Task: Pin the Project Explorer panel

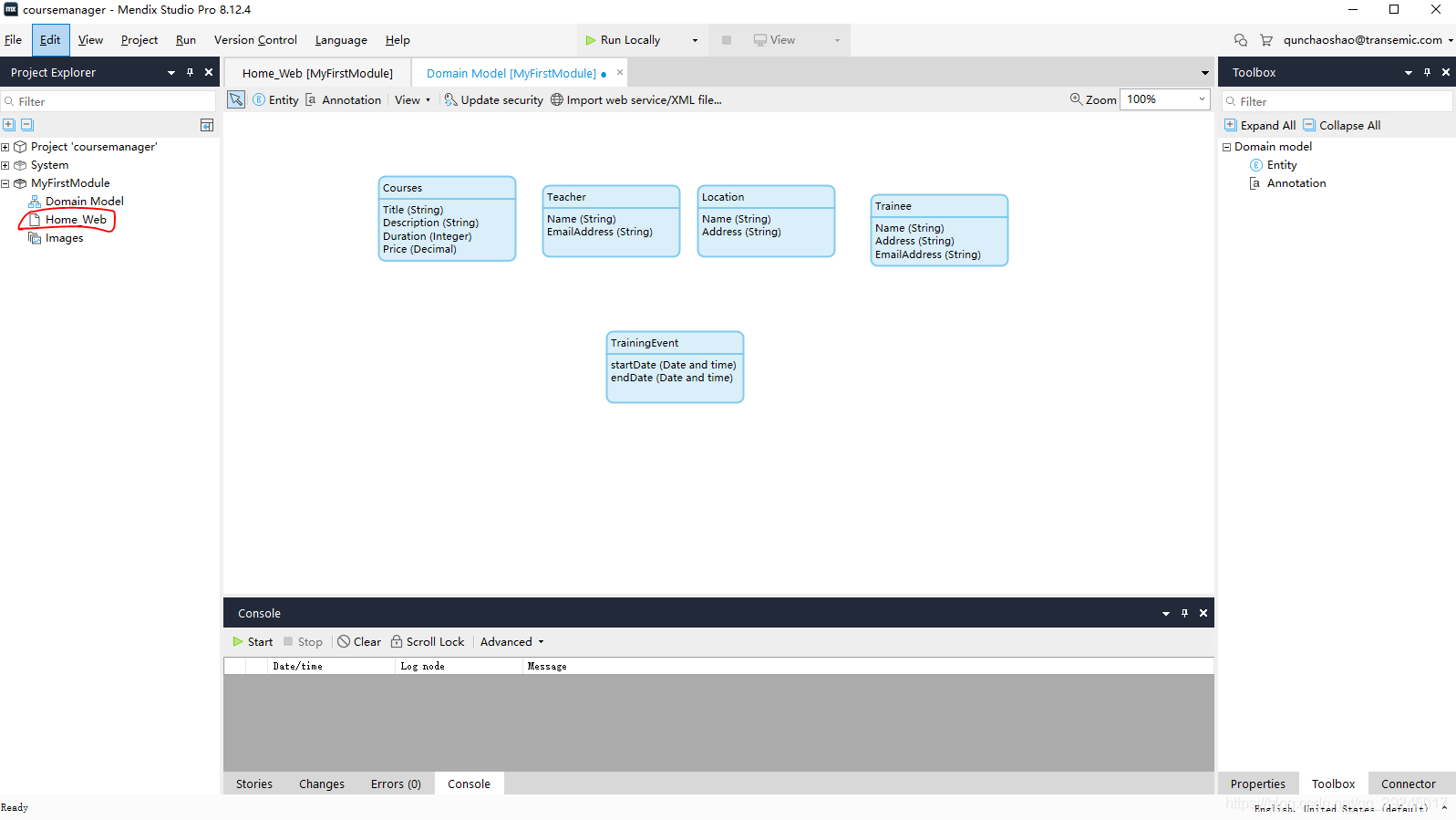Action: coord(190,72)
